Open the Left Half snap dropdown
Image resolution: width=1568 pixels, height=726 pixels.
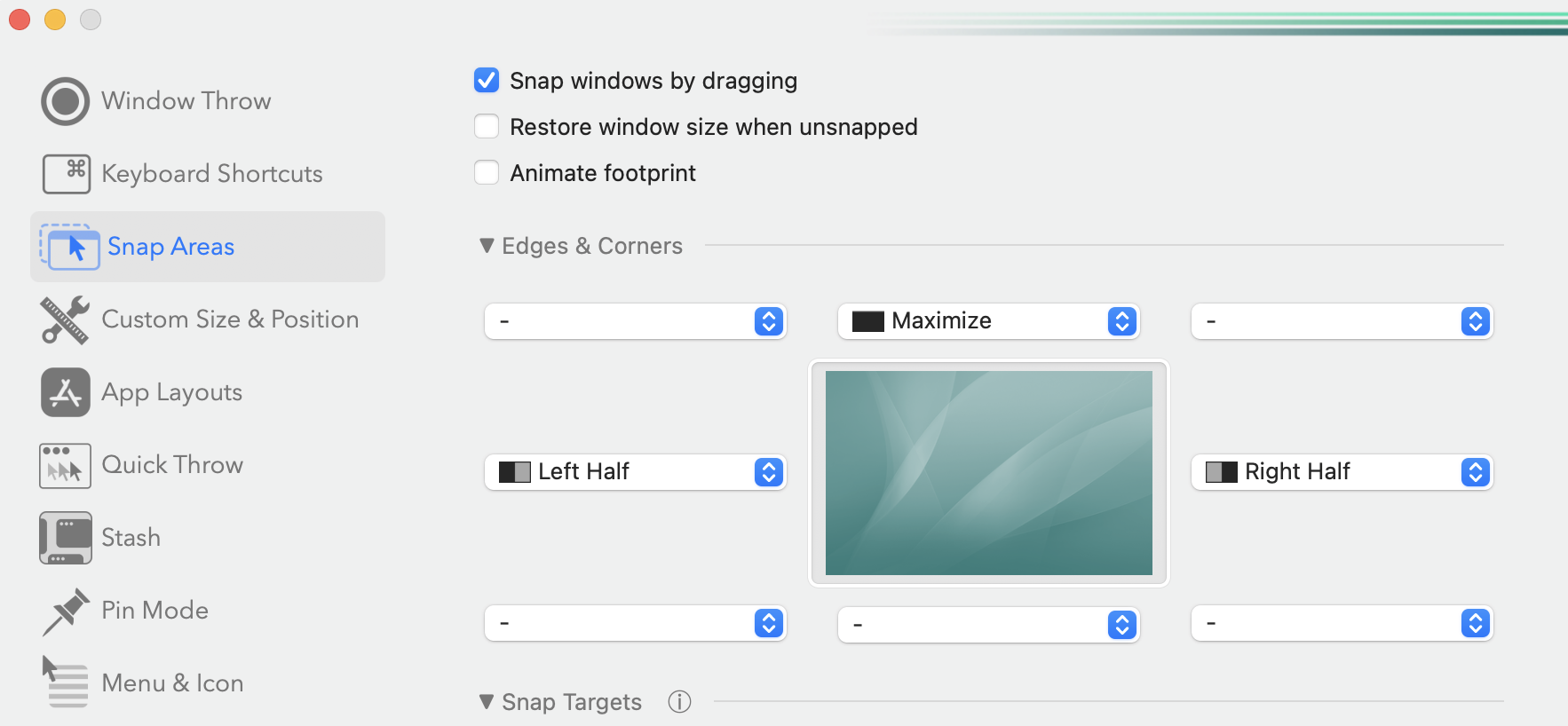click(x=635, y=472)
